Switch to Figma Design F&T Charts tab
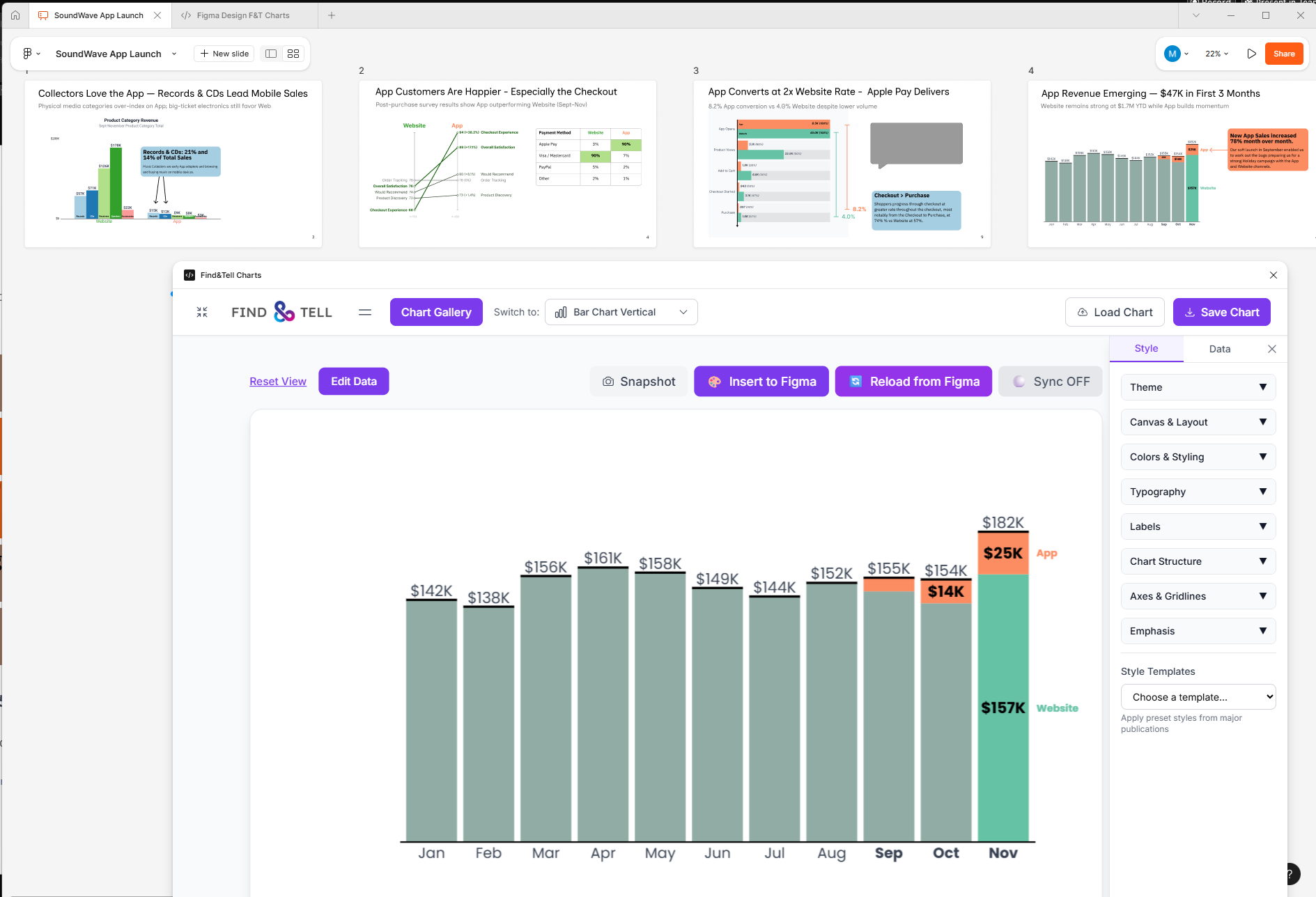The width and height of the screenshot is (1316, 897). (x=242, y=15)
